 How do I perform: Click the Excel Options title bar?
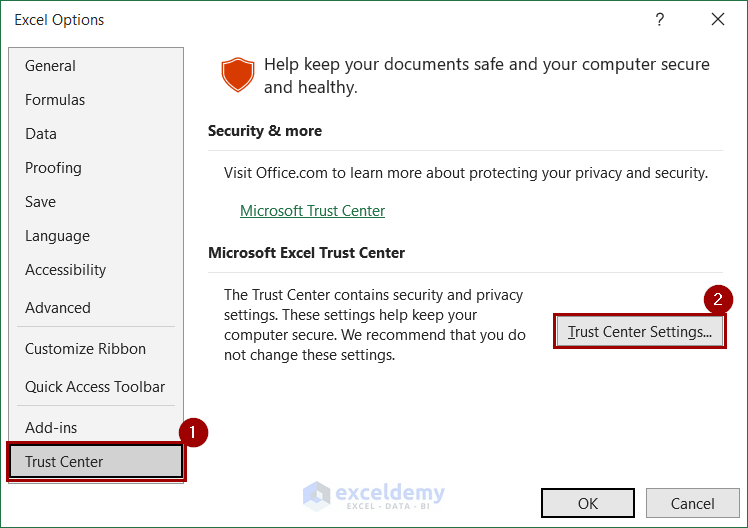[x=300, y=20]
